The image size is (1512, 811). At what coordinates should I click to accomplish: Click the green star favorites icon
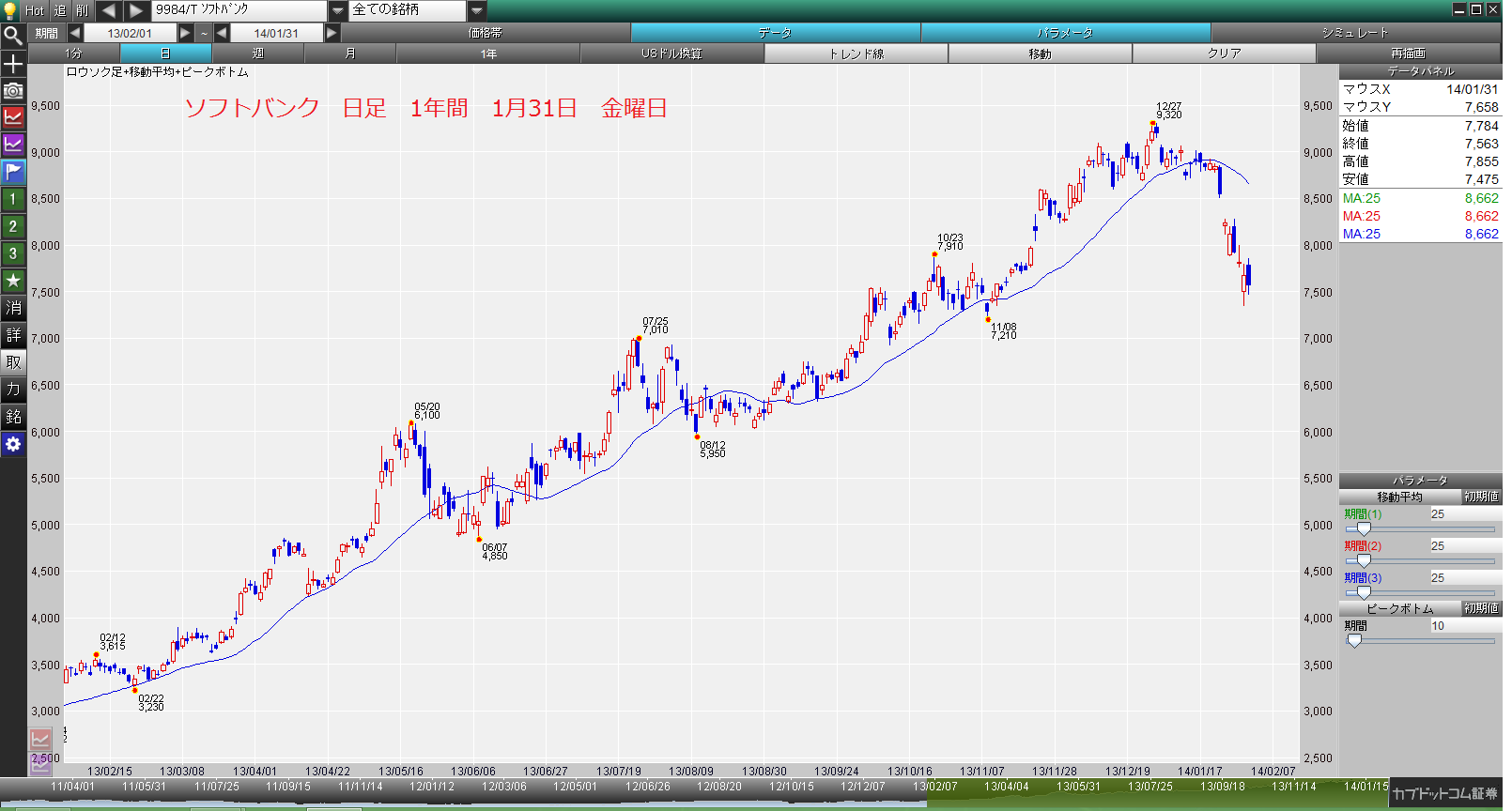coord(13,281)
